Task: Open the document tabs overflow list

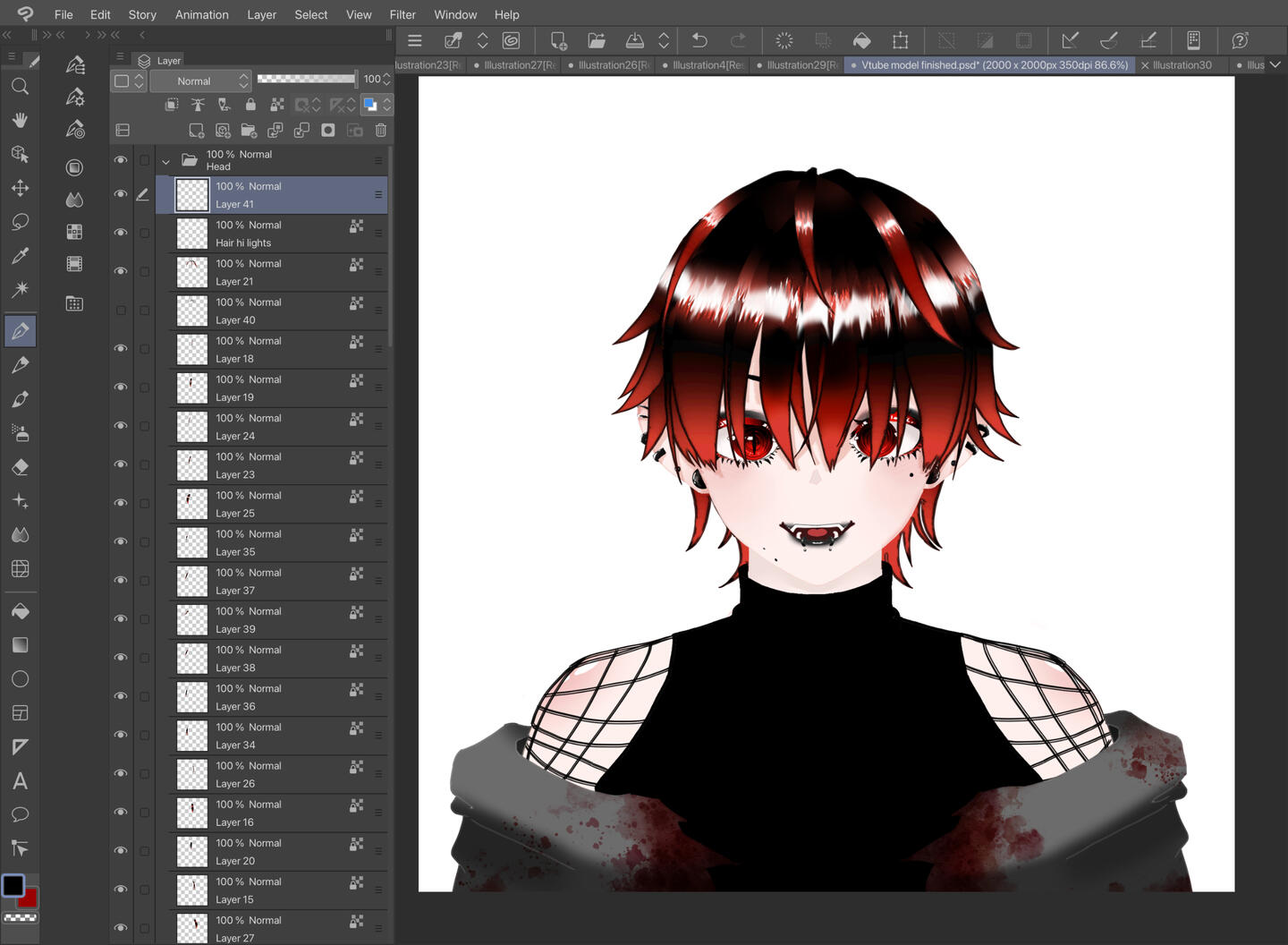Action: [1275, 64]
